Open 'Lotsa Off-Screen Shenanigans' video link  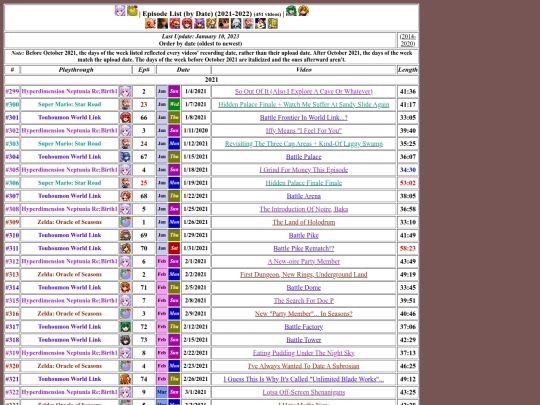coord(304,392)
